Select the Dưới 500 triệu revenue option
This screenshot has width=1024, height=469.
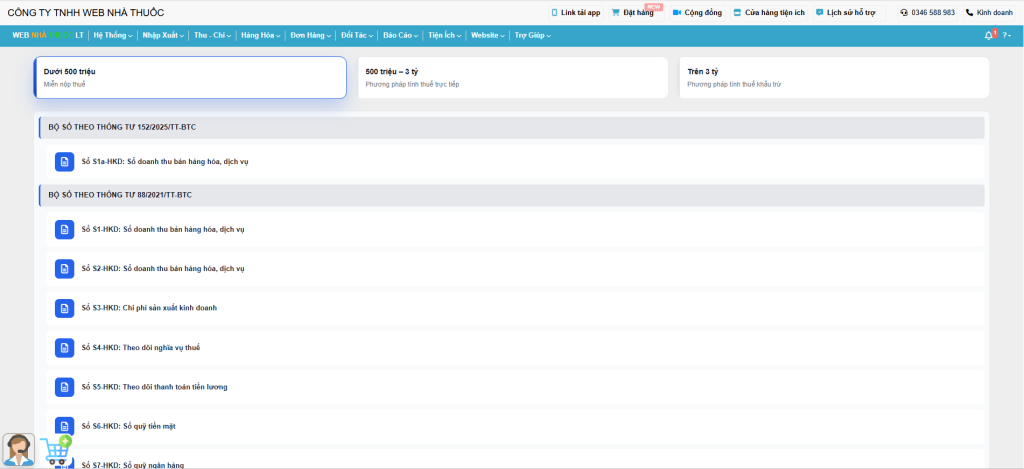point(190,77)
